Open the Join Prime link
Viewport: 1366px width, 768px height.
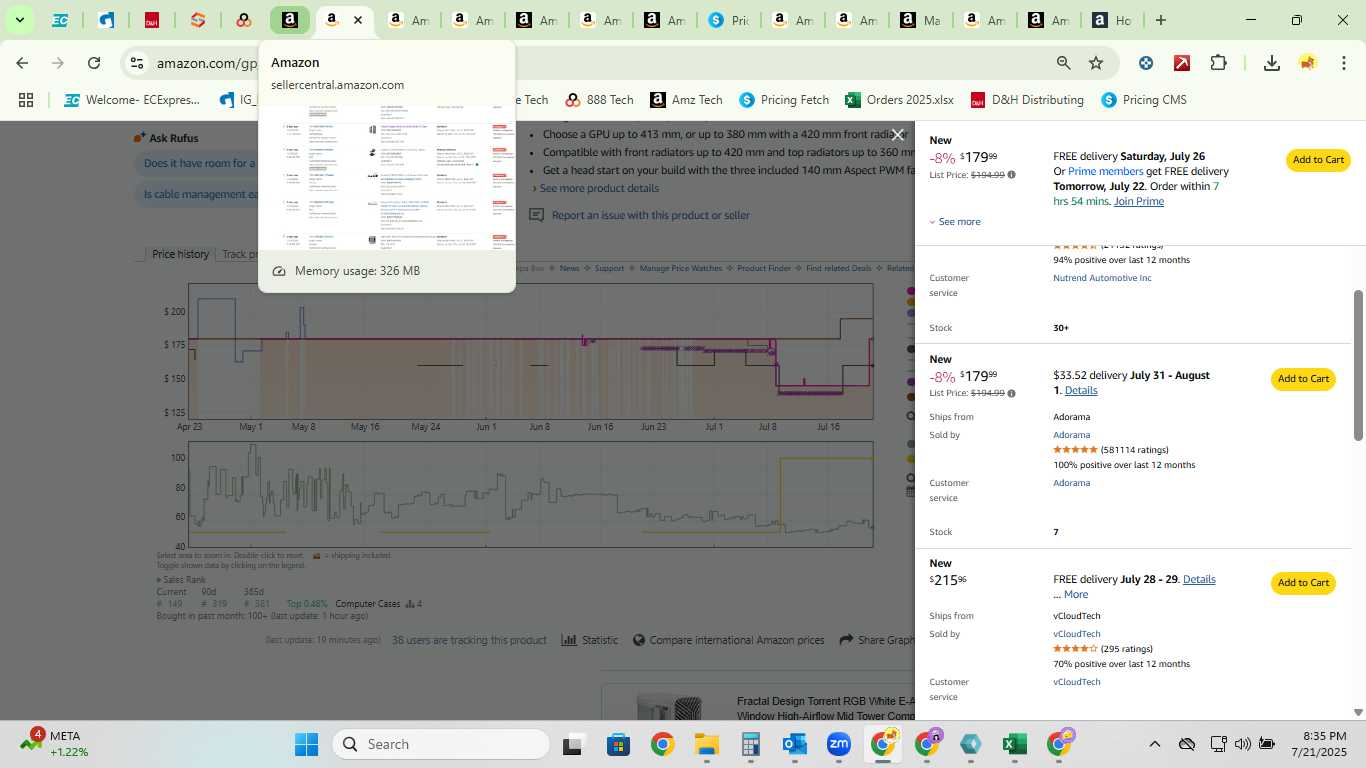point(1139,201)
